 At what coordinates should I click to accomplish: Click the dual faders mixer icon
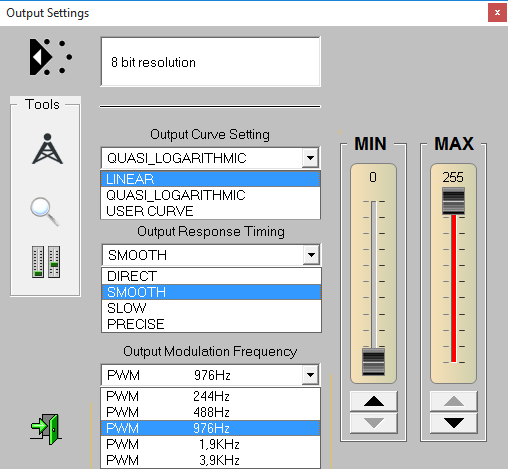46,262
